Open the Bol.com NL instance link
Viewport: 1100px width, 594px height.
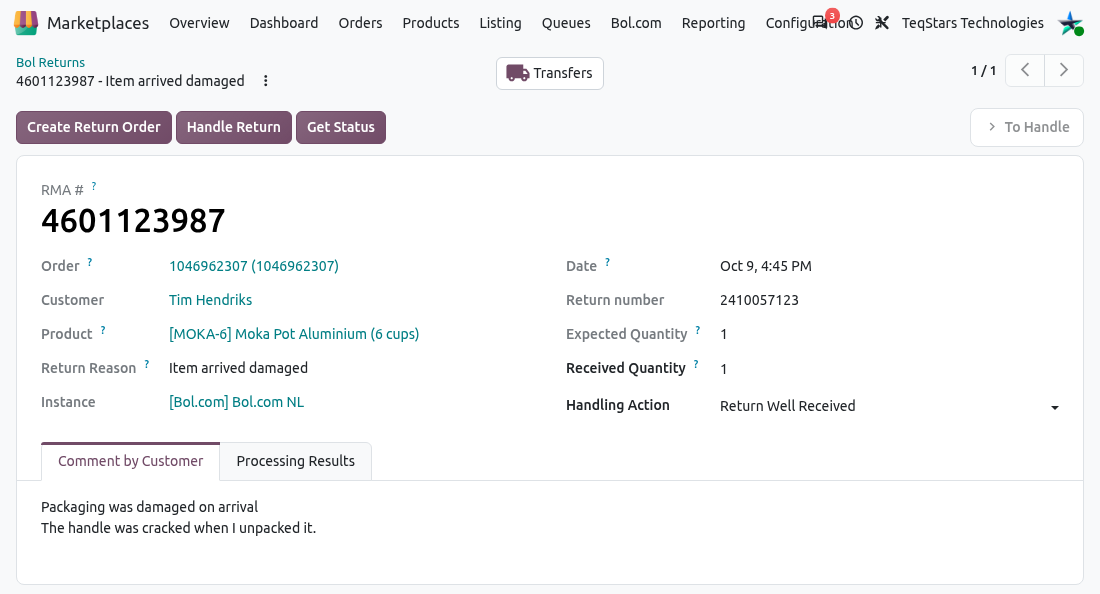point(236,403)
